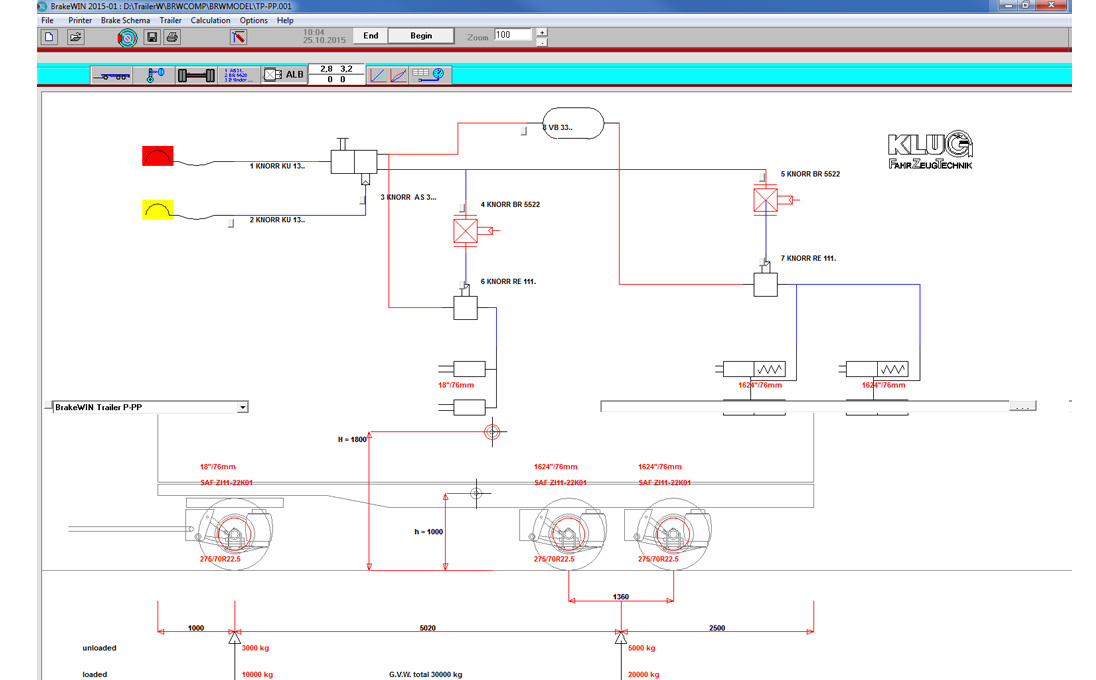
Task: Select the trailer brake valve near 3 KNORR AS
Action: click(354, 161)
